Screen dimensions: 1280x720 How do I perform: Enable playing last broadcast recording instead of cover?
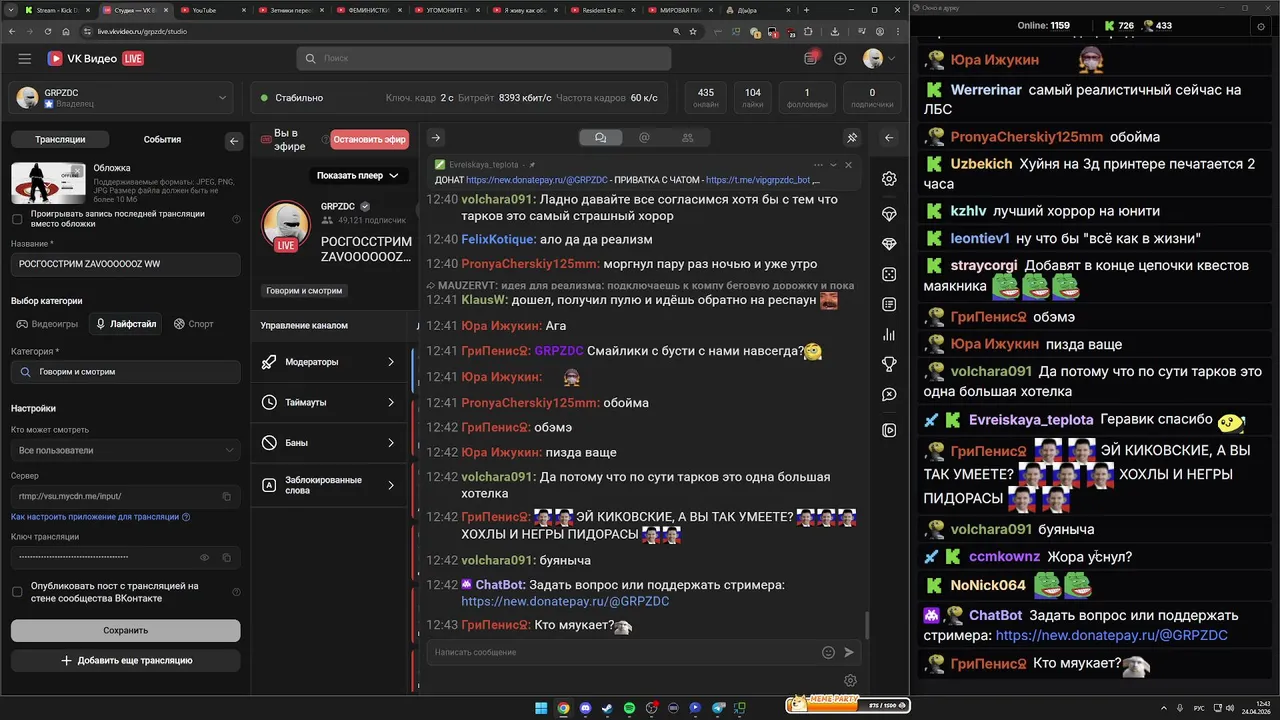click(x=17, y=219)
